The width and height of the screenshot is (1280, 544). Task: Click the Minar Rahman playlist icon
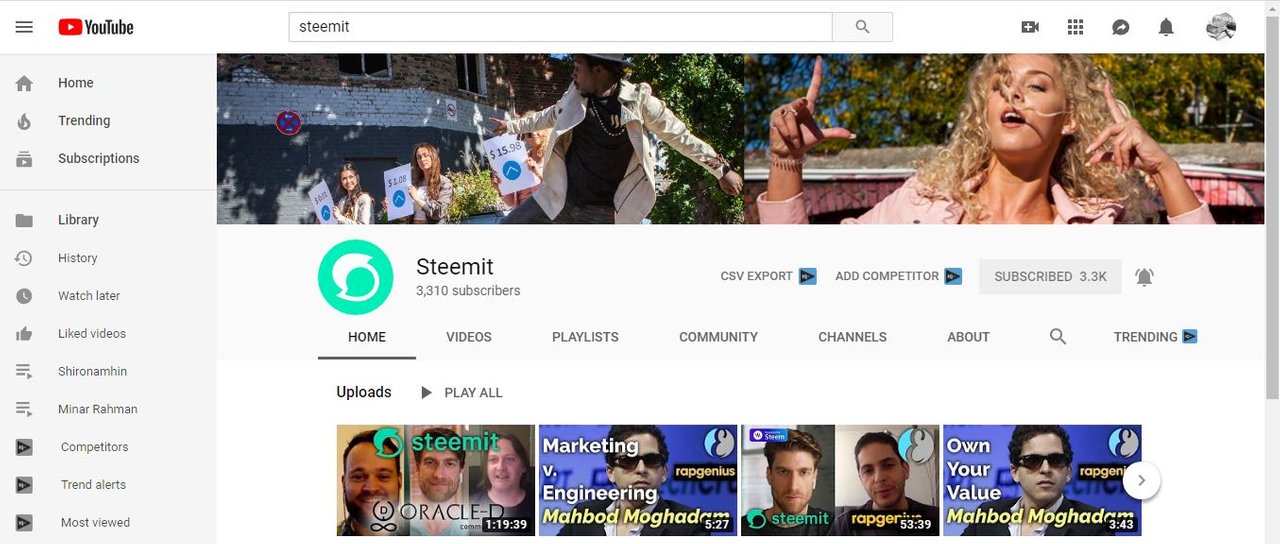click(x=24, y=409)
